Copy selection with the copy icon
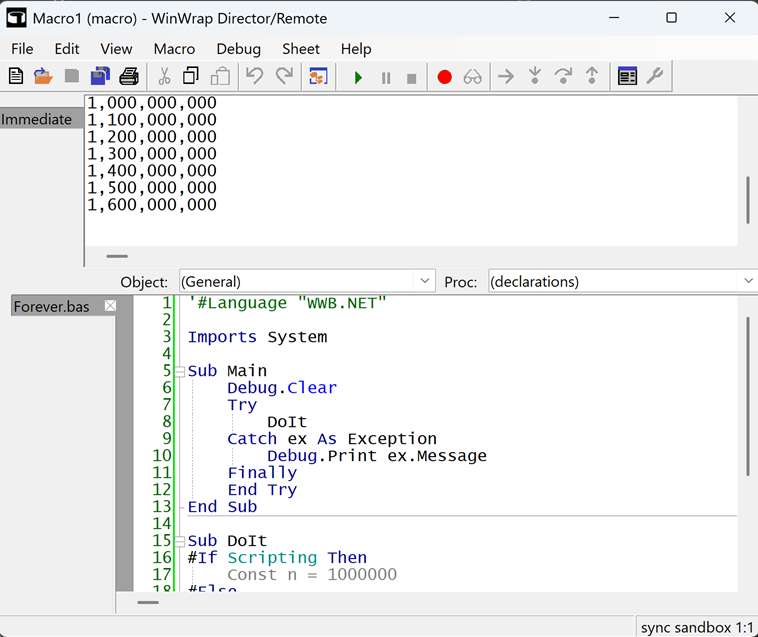Screen dimensions: 758x637 pyautogui.click(x=191, y=76)
